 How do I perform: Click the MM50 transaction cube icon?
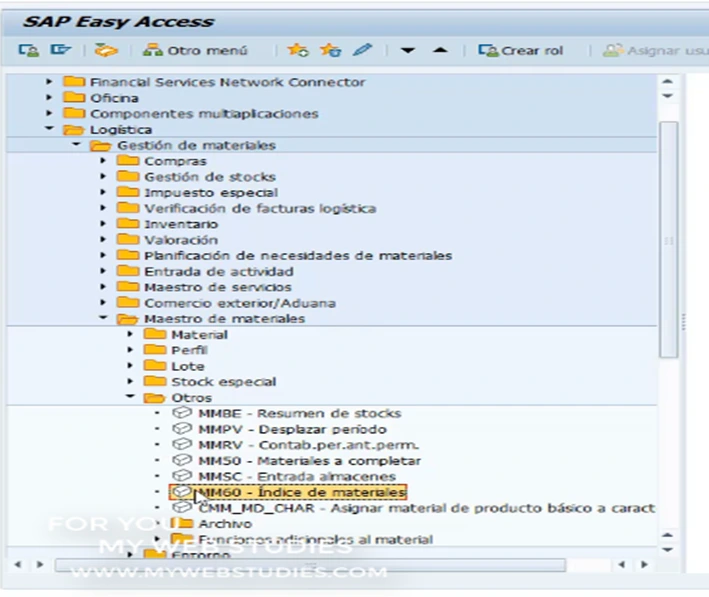182,460
